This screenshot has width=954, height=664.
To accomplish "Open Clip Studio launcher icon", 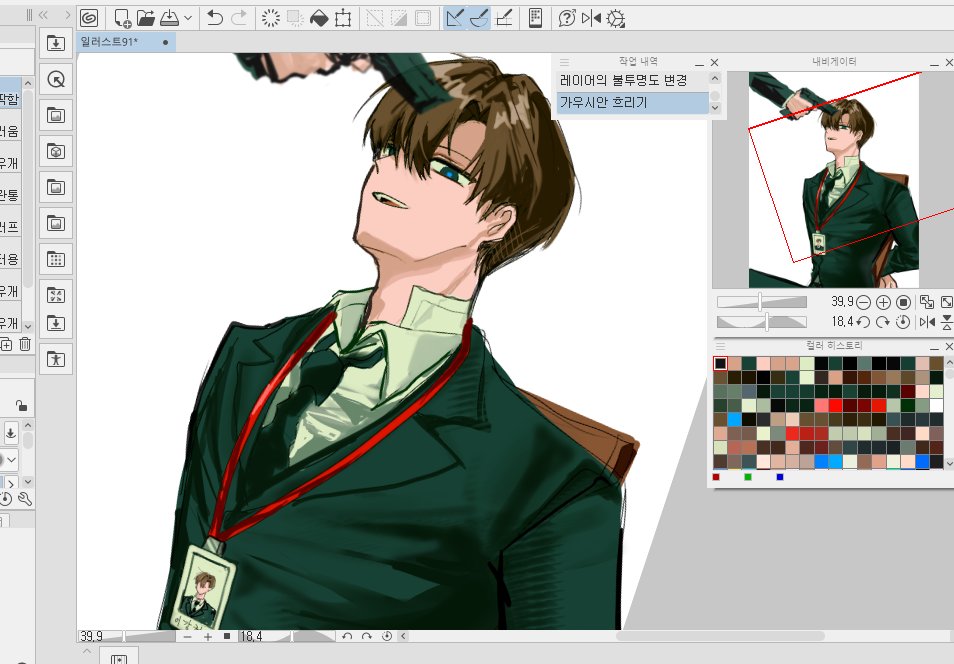I will 89,18.
